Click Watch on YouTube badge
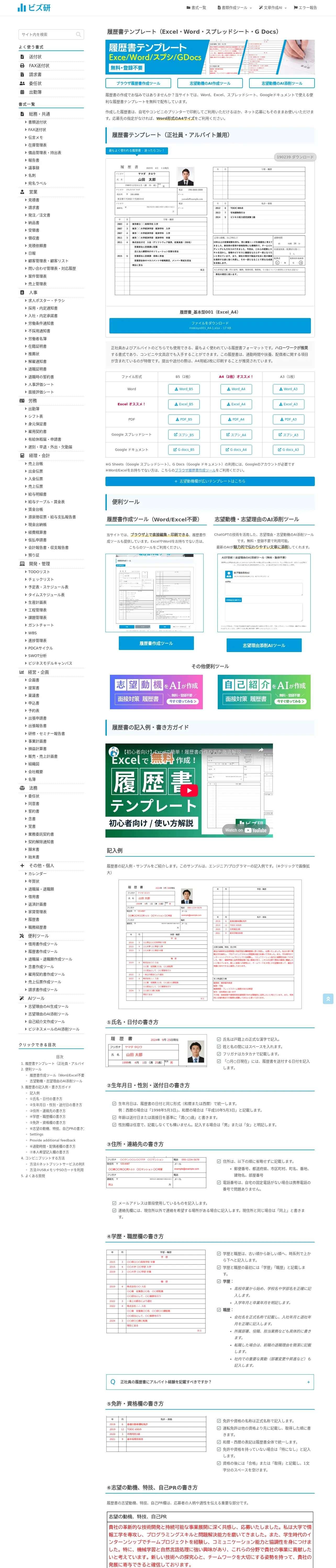336x1568 pixels. coord(246,830)
